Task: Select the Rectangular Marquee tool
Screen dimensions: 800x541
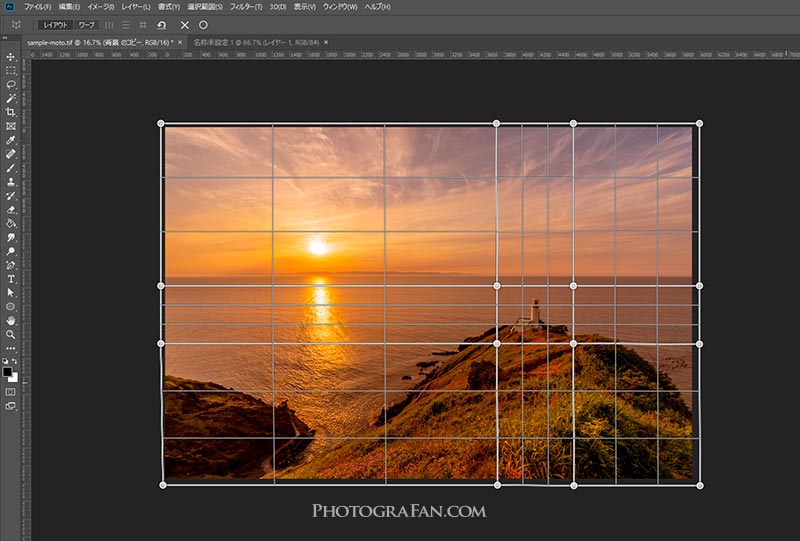Action: point(10,70)
